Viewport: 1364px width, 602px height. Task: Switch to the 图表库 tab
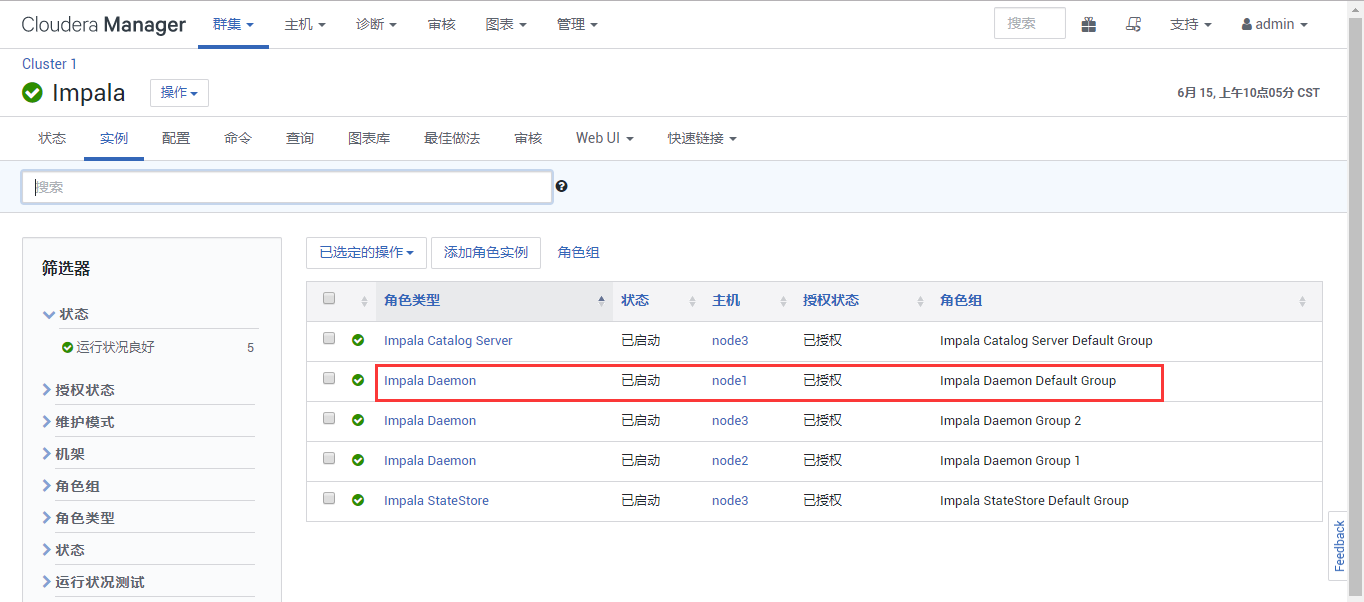369,138
